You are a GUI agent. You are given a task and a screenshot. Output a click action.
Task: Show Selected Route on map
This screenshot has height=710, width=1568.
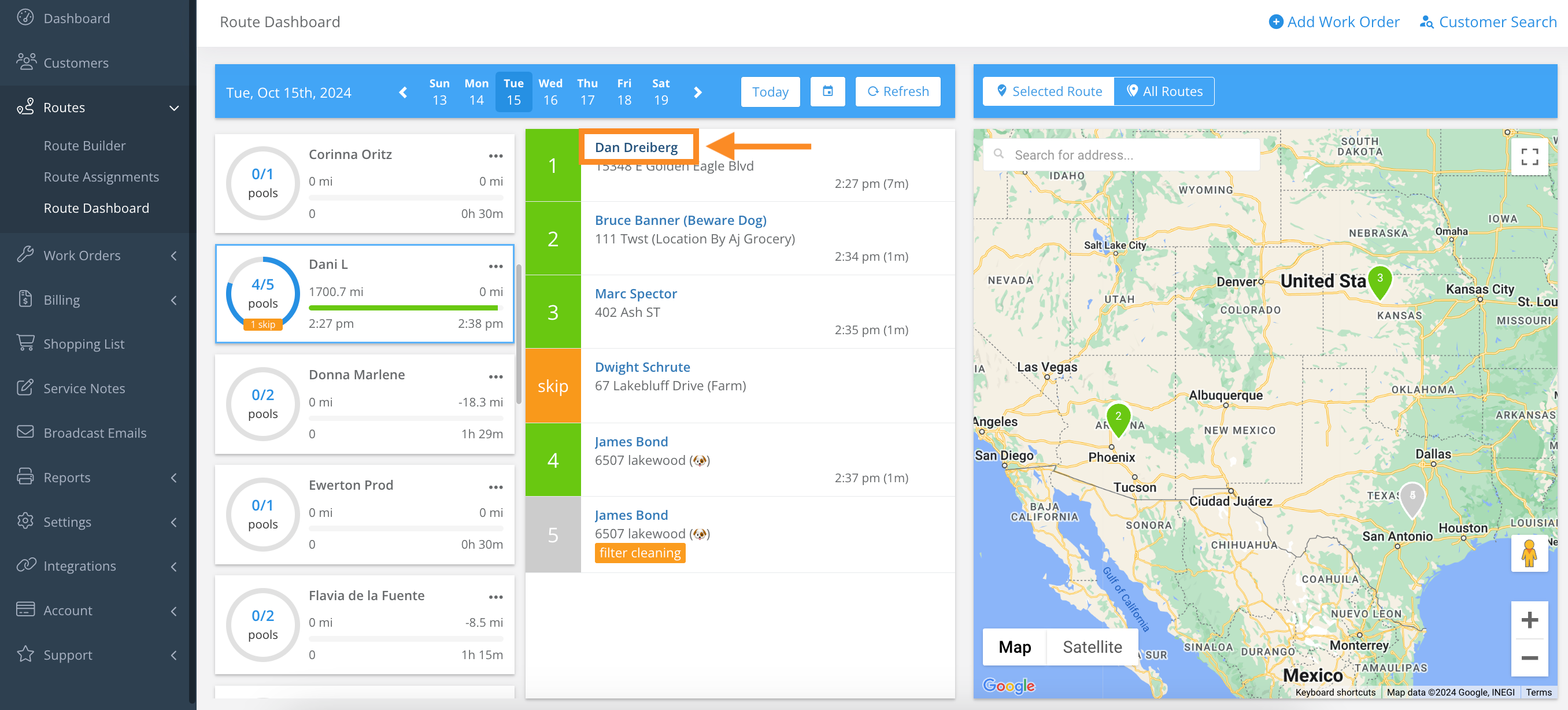tap(1049, 91)
